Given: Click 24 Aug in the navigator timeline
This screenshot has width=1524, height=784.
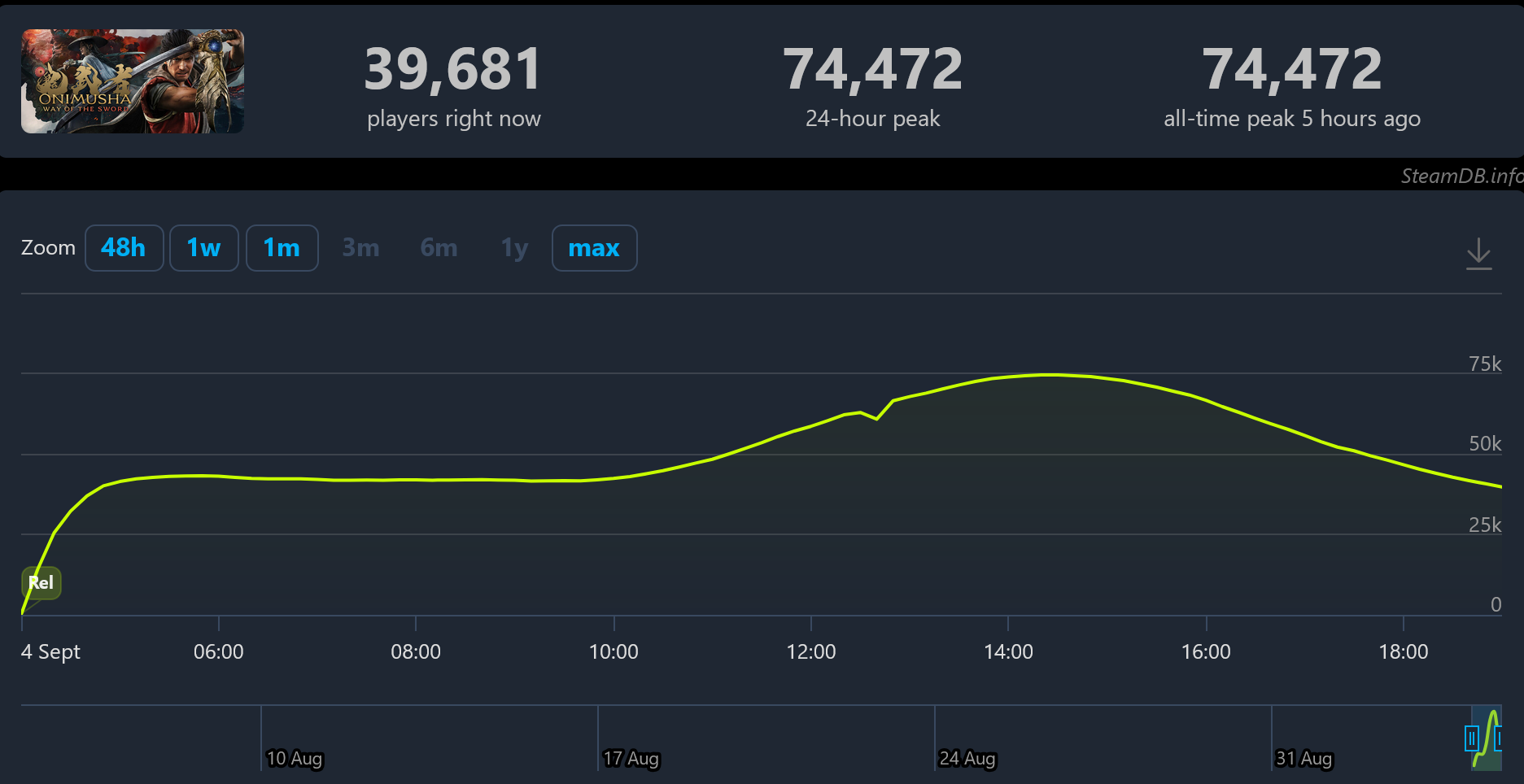Looking at the screenshot, I should [x=967, y=758].
